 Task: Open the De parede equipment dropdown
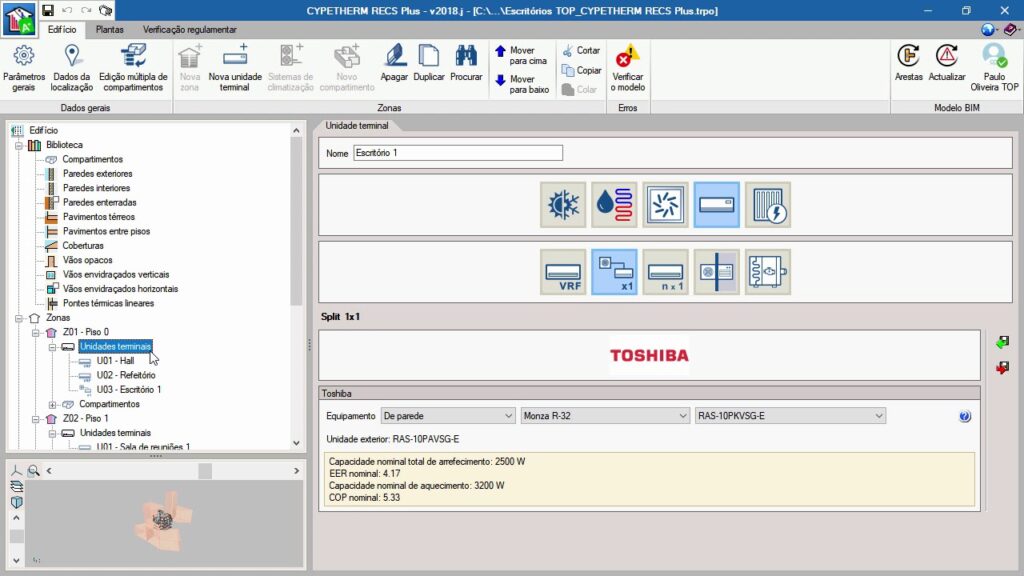pos(448,416)
